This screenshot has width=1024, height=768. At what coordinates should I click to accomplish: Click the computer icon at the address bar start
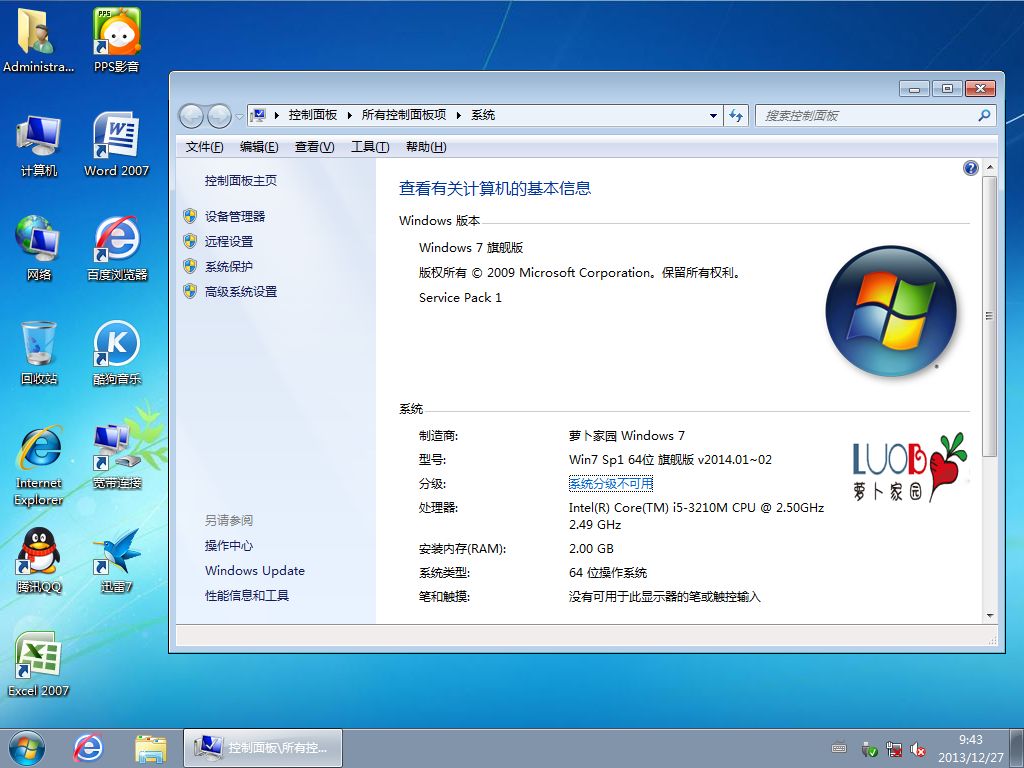(x=259, y=116)
